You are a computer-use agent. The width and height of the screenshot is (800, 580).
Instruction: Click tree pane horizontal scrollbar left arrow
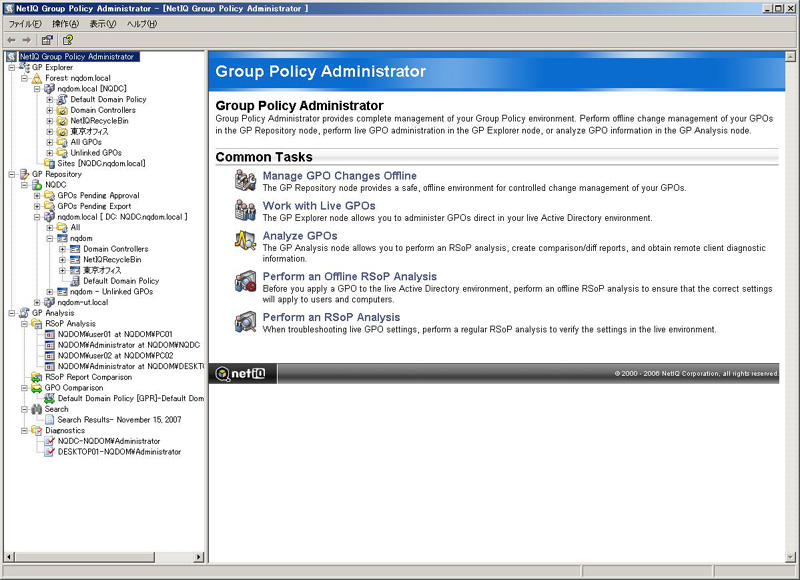(10, 557)
